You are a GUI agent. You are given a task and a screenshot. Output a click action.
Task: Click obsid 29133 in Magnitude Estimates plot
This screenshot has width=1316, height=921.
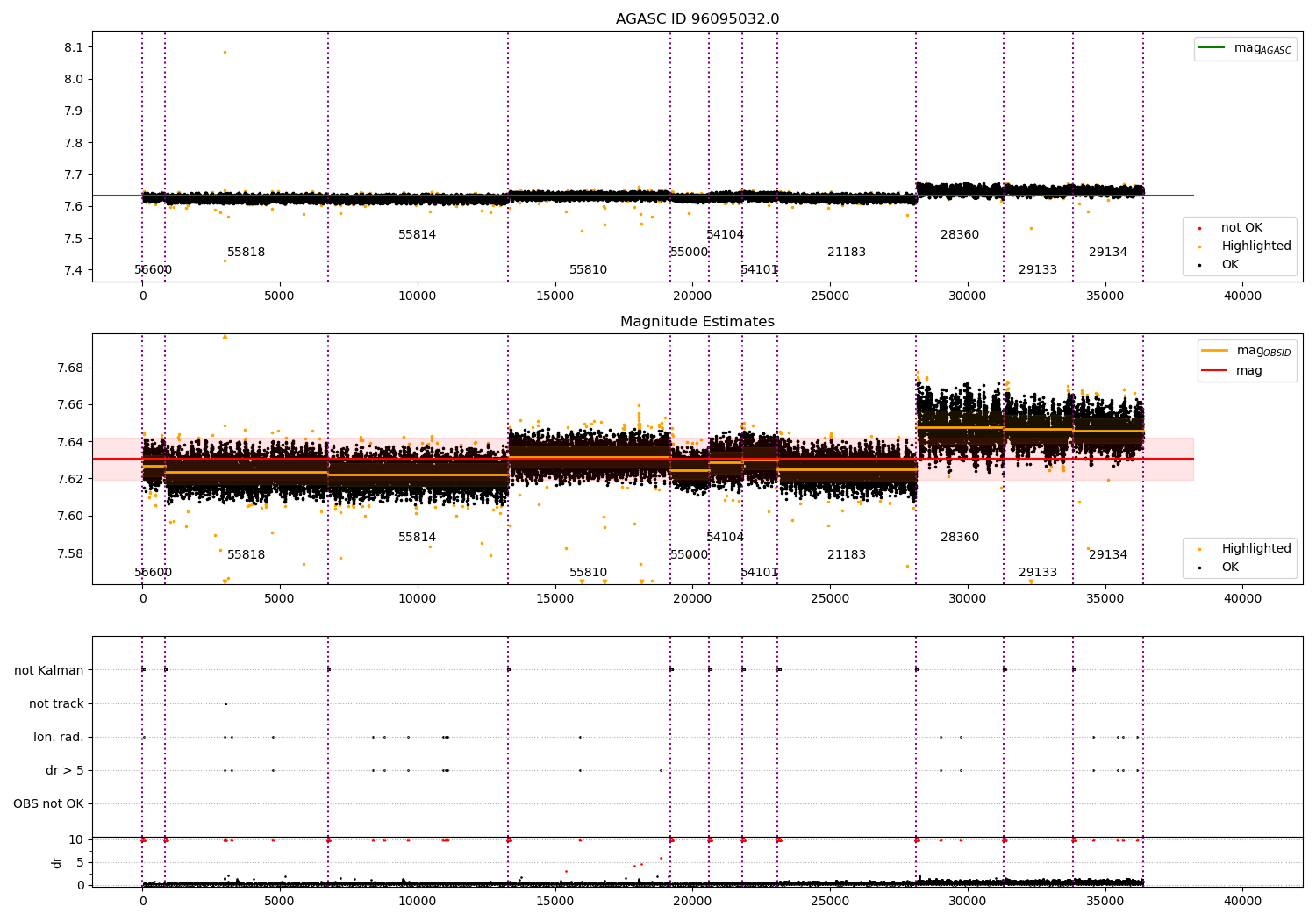click(1038, 573)
